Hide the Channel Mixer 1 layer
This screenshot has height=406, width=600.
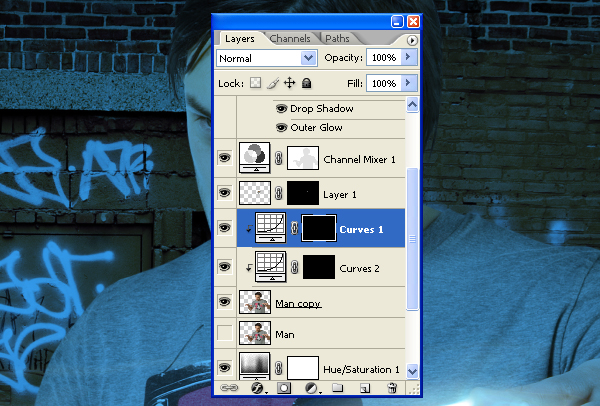pyautogui.click(x=225, y=158)
